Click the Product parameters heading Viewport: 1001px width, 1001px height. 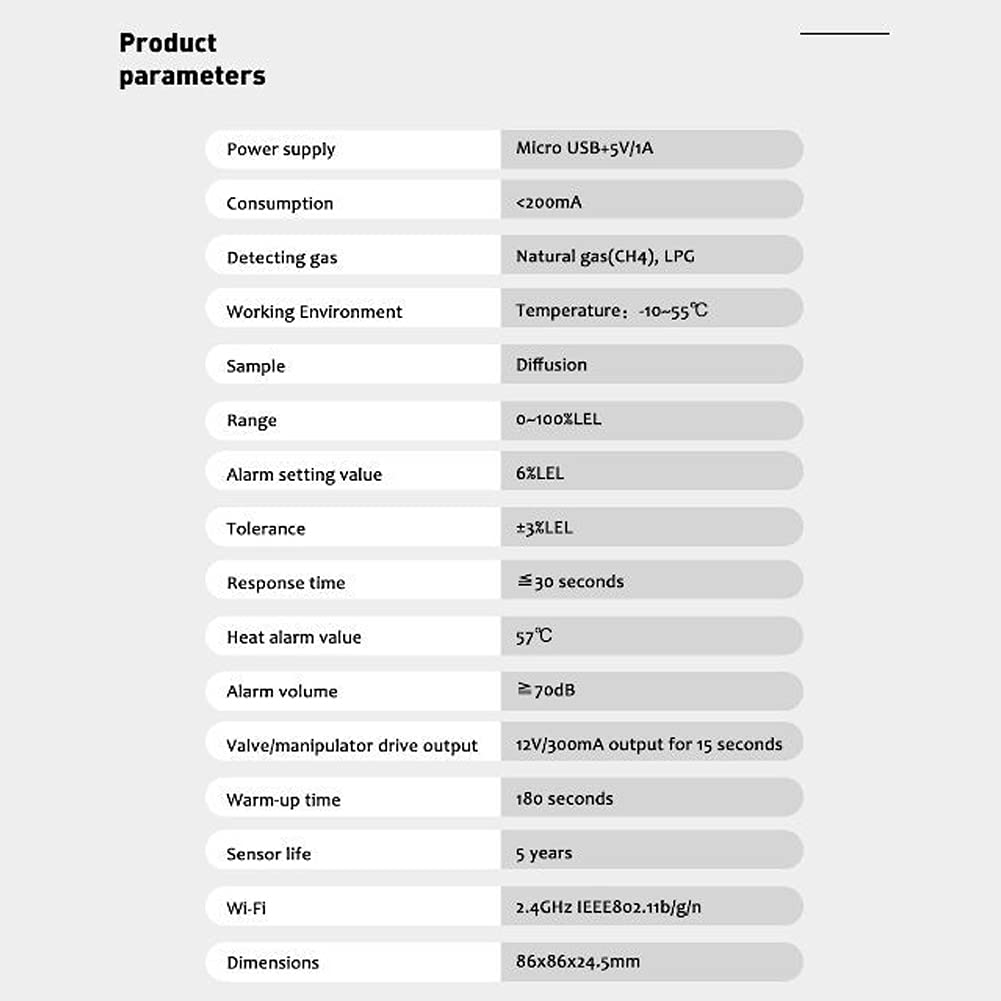pos(192,59)
